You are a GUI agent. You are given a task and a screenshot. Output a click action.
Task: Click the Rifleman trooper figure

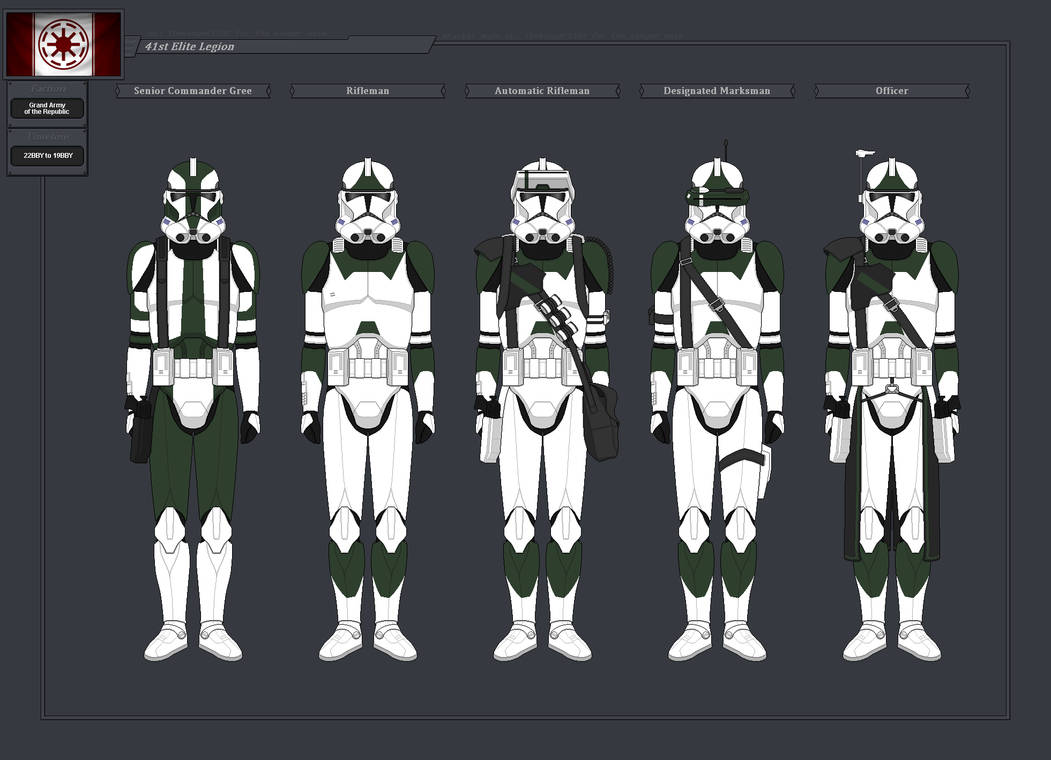pos(367,409)
